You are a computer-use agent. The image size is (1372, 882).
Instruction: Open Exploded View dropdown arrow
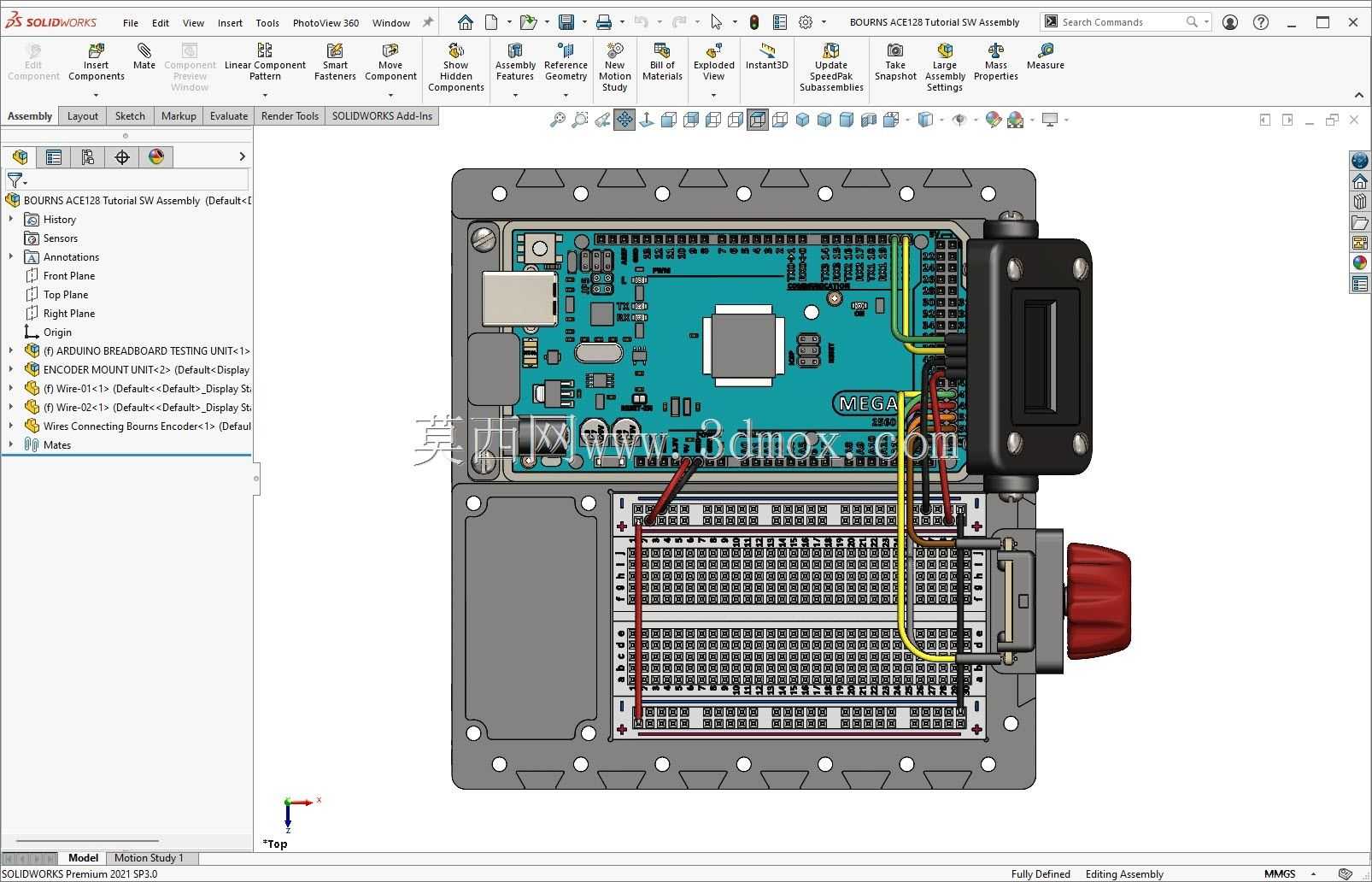[714, 95]
